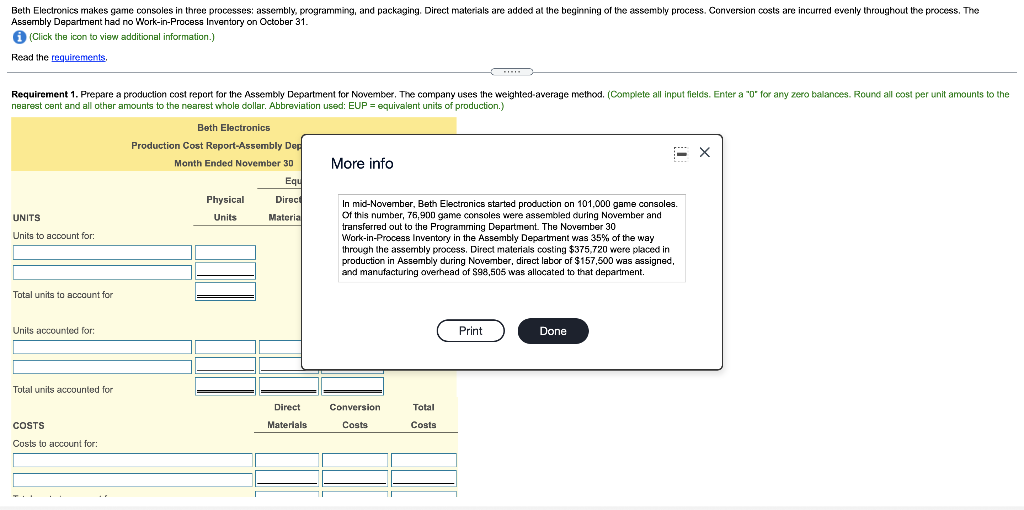Image resolution: width=1024 pixels, height=510 pixels.
Task: Click the 'Costs to account for:' label
Action: pos(56,443)
